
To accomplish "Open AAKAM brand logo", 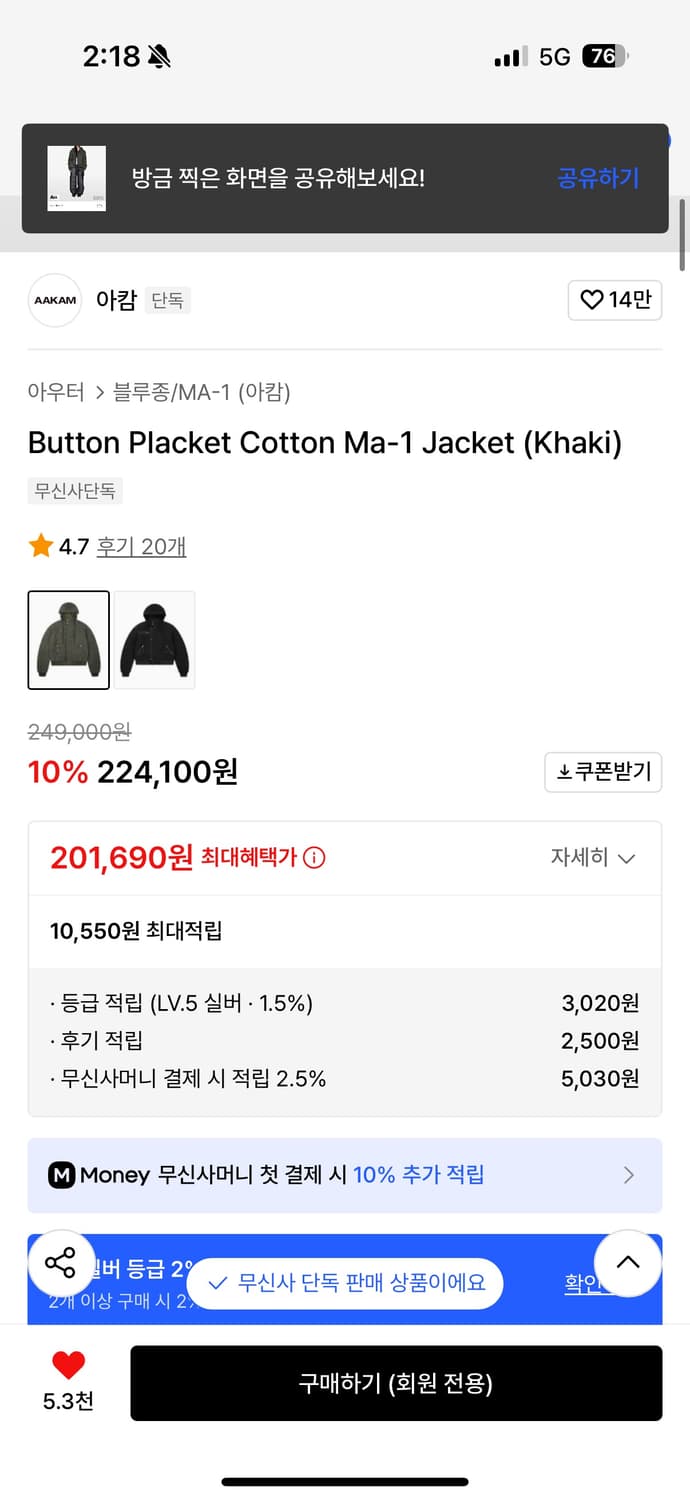I will point(54,300).
